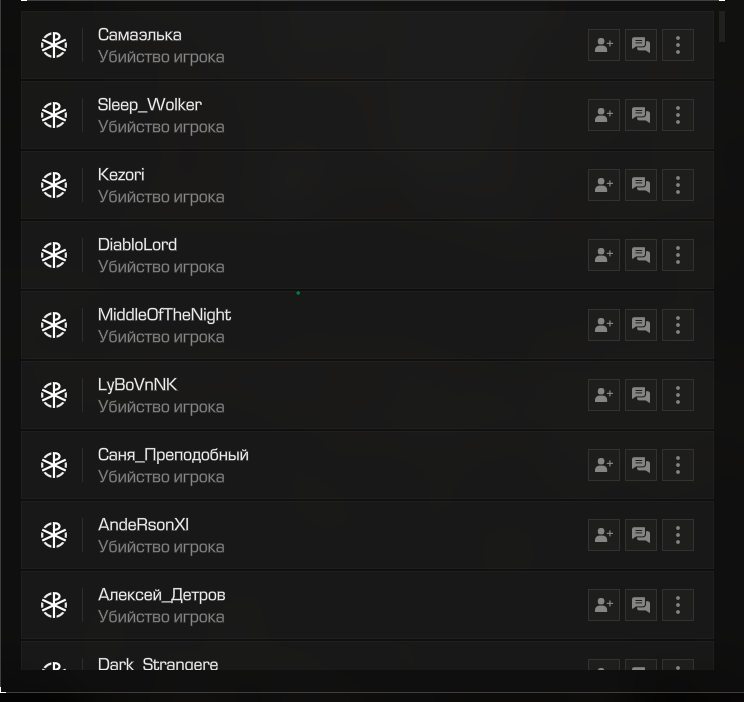
Task: Click the faction emblem beside DiabloLord
Action: pyautogui.click(x=54, y=255)
